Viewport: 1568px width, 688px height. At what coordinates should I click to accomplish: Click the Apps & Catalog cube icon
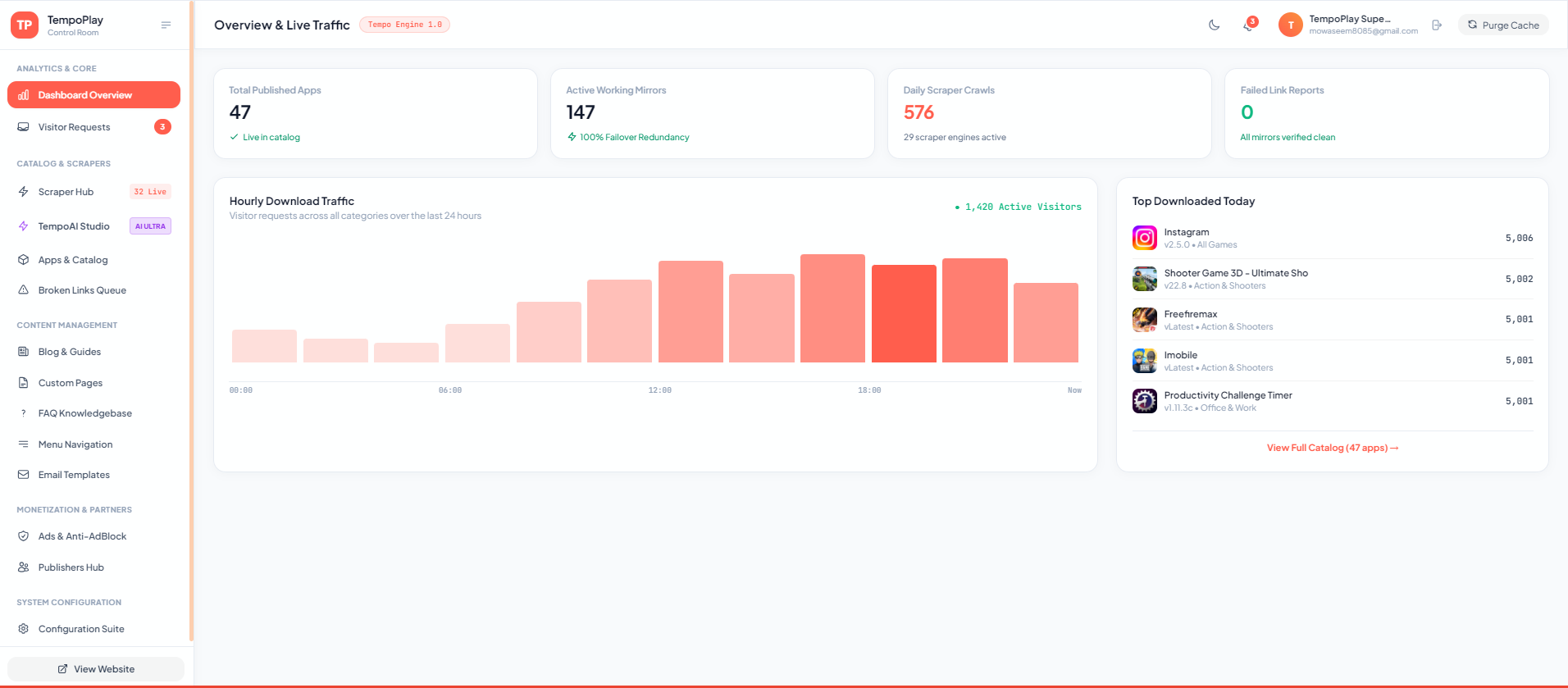coord(24,260)
